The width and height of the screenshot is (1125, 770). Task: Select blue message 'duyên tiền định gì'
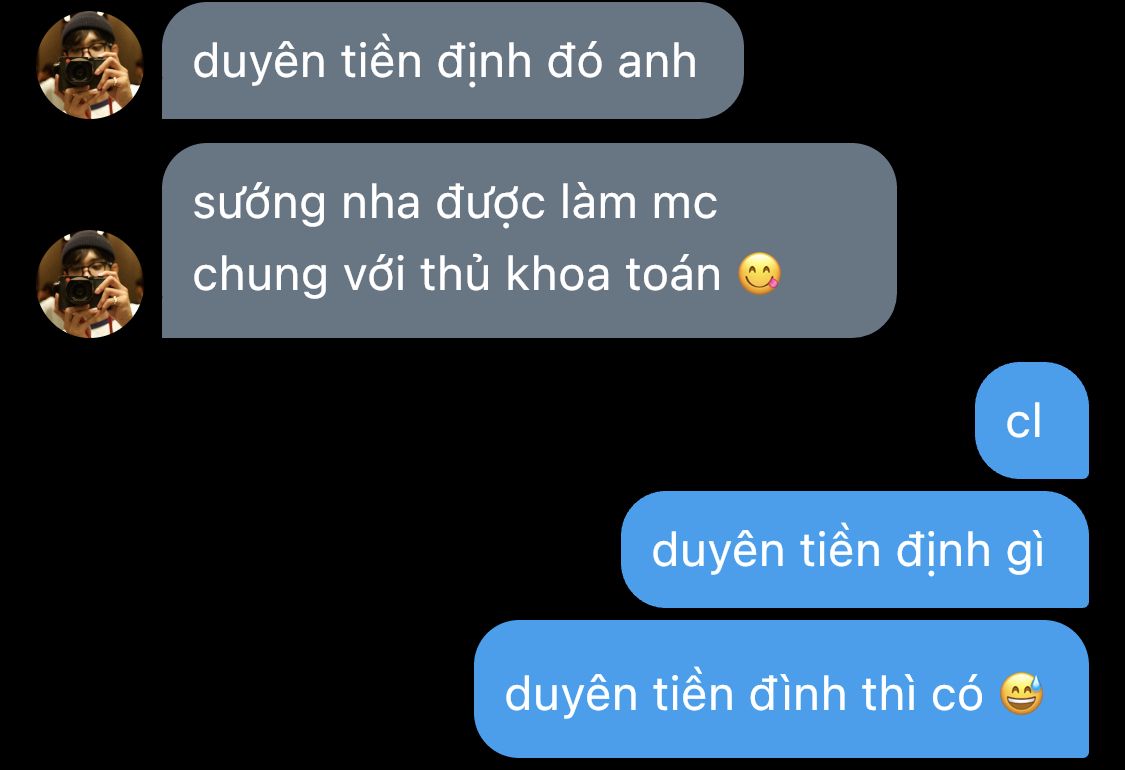tap(855, 550)
